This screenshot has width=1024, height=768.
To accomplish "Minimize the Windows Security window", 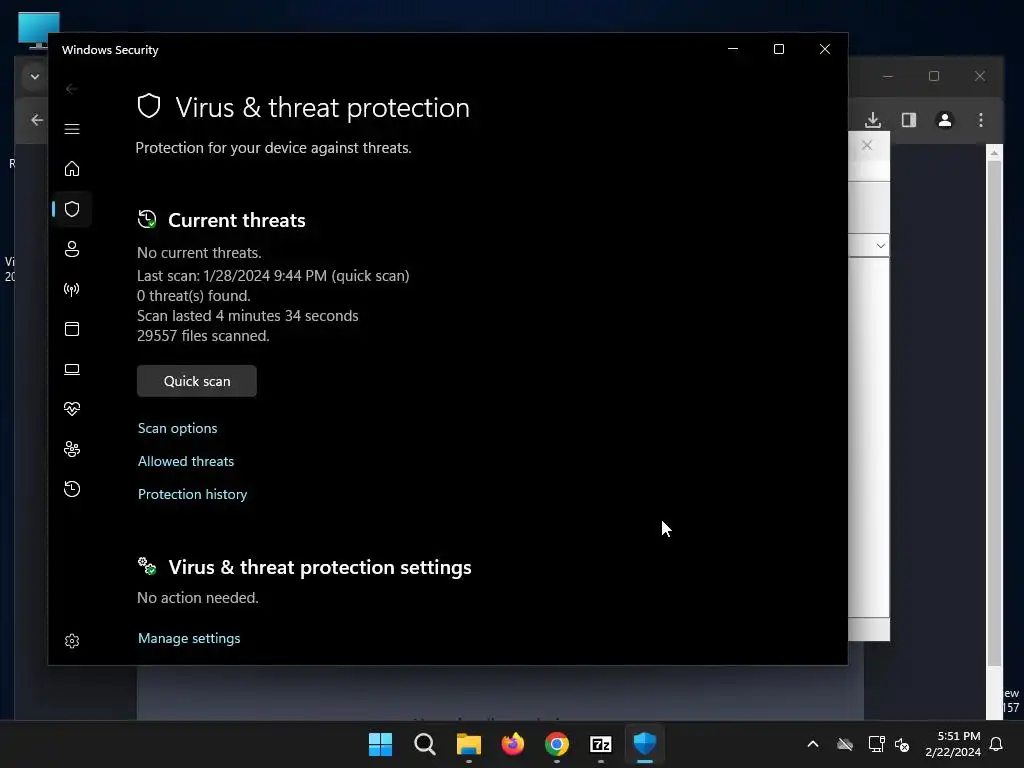I will [x=733, y=49].
